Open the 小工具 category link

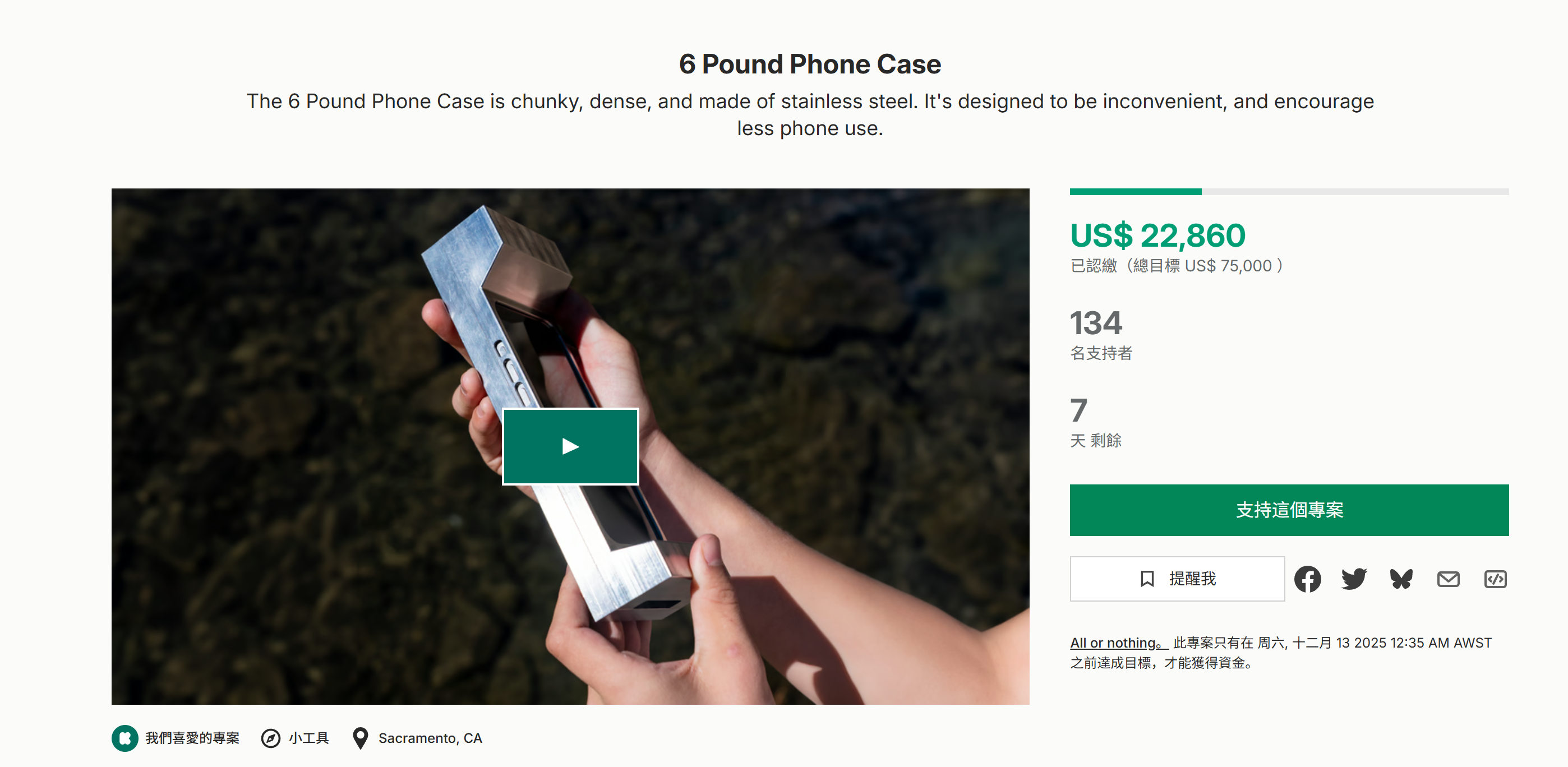(x=308, y=738)
